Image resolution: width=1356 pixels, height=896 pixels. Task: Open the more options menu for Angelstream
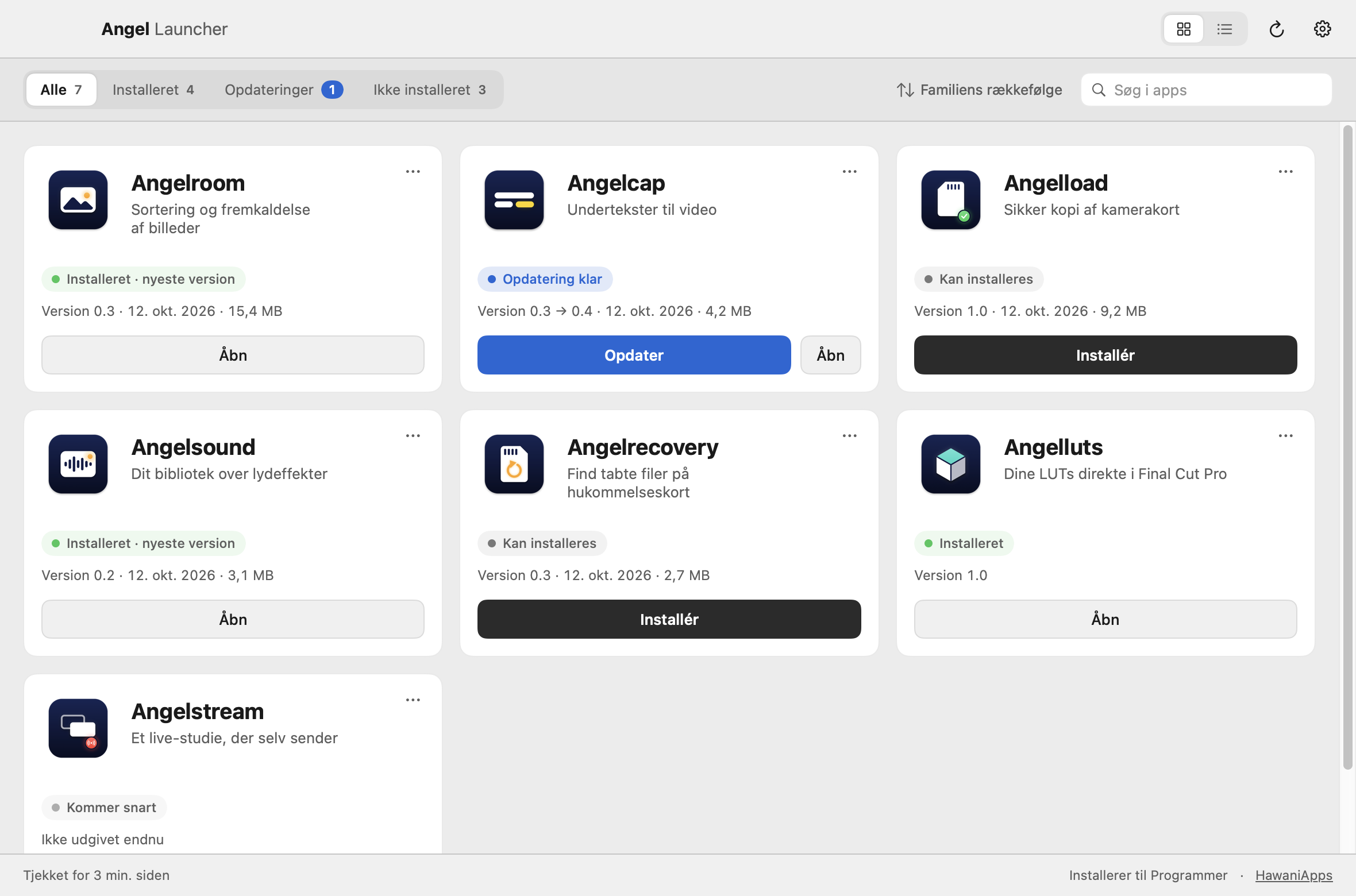coord(413,700)
